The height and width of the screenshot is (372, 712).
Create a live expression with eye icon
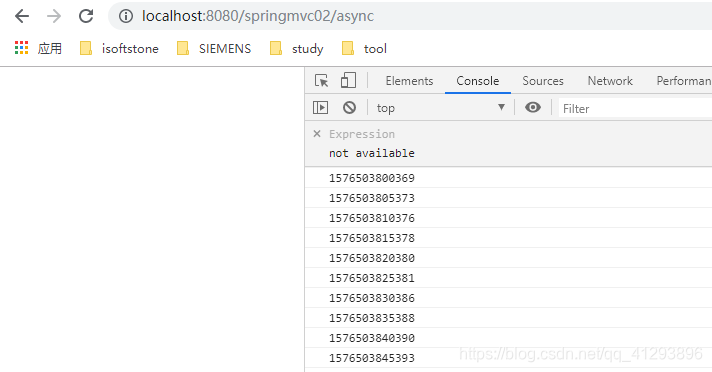point(533,108)
